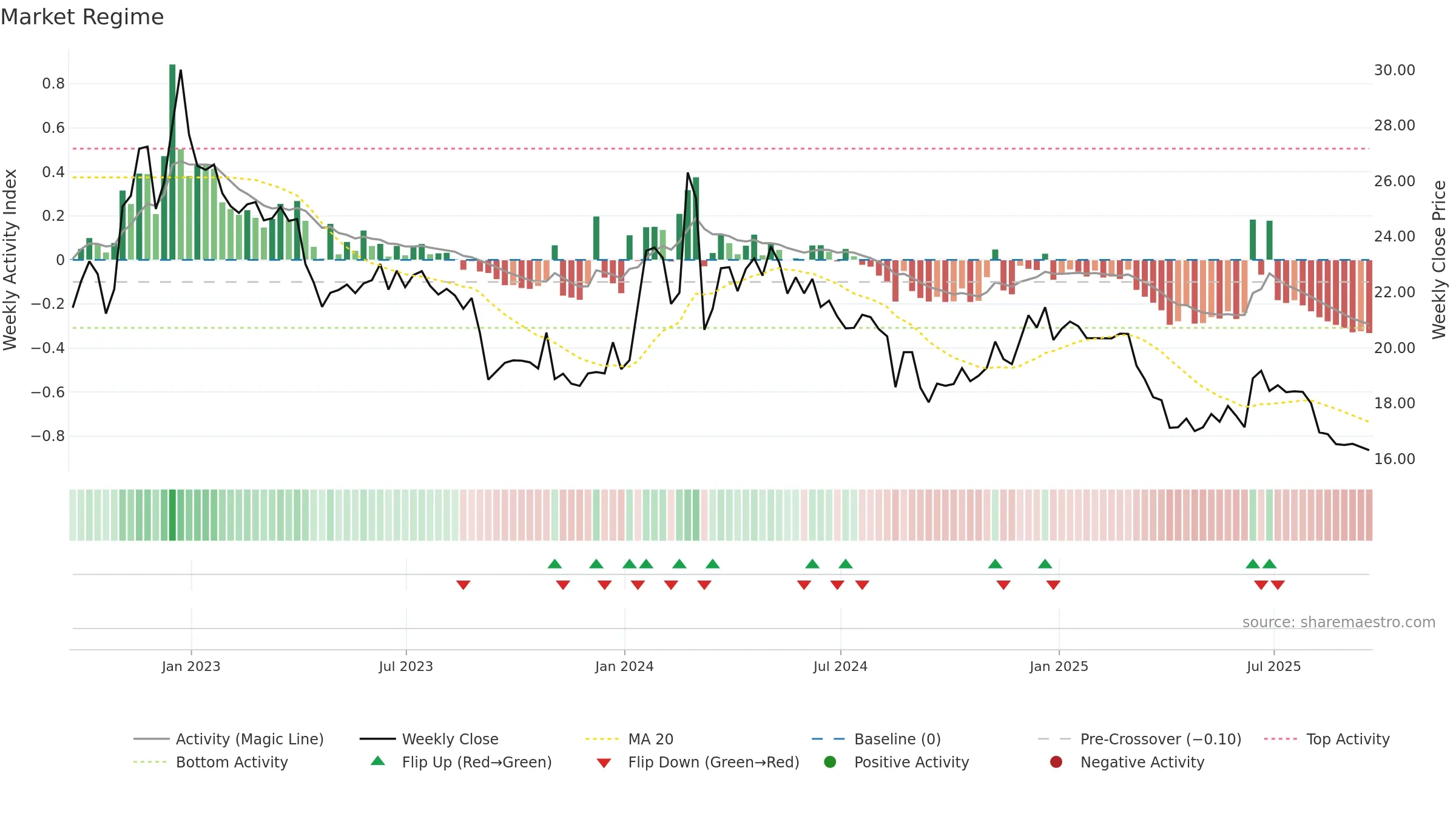Click the green Positive Activity legend dot
Viewport: 1456px width, 819px height.
831,762
